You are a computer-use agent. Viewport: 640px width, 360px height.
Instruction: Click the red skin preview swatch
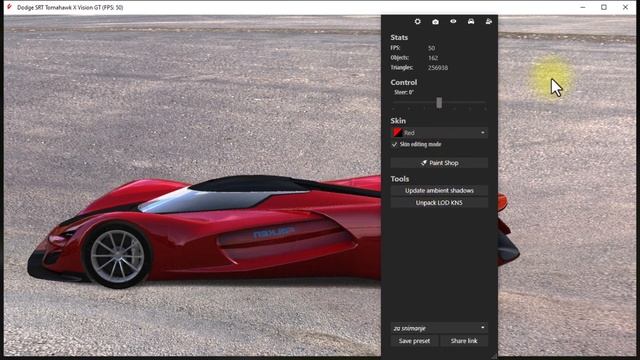point(397,133)
